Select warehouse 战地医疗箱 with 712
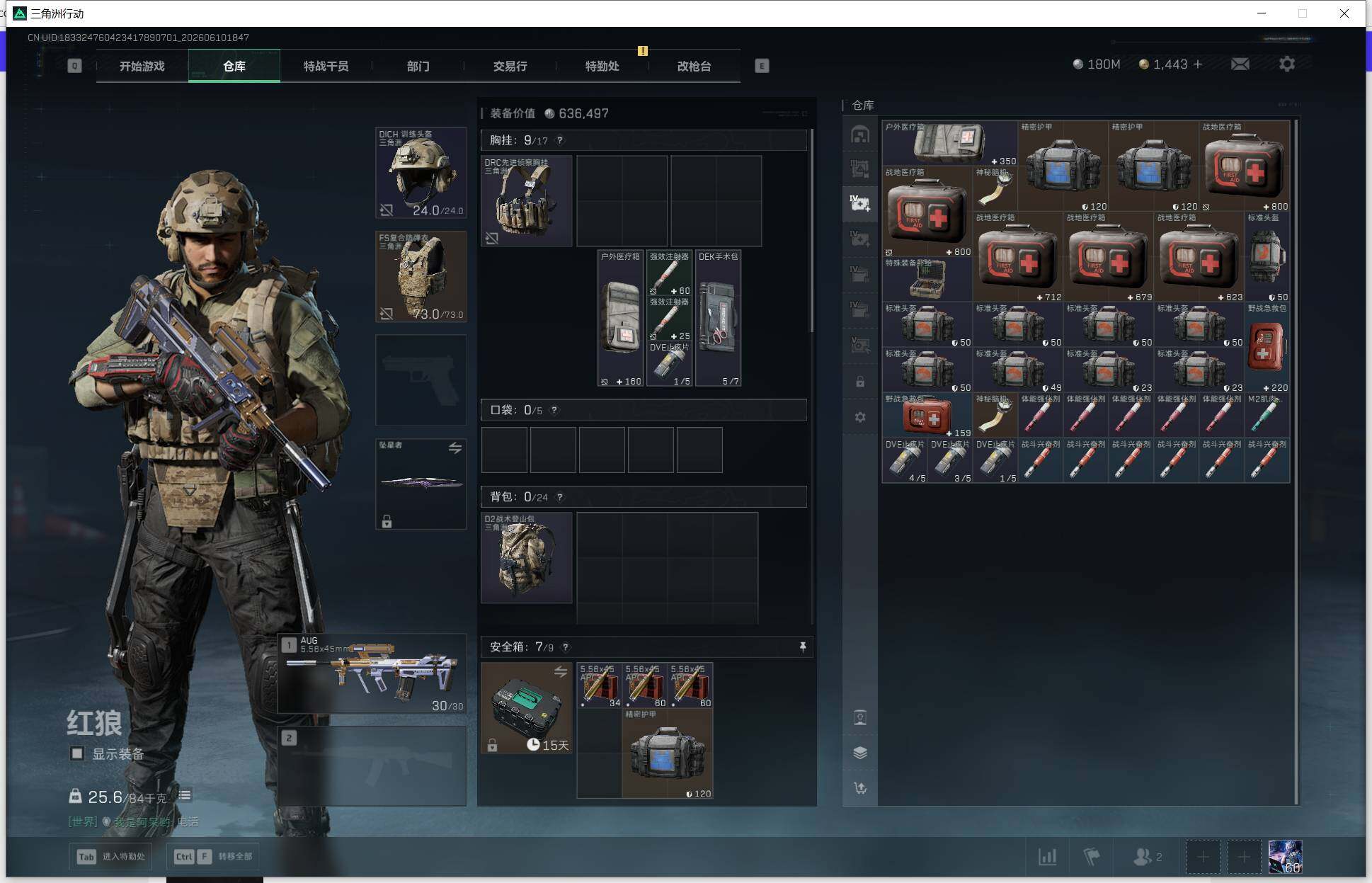Image resolution: width=1372 pixels, height=883 pixels. [1018, 257]
